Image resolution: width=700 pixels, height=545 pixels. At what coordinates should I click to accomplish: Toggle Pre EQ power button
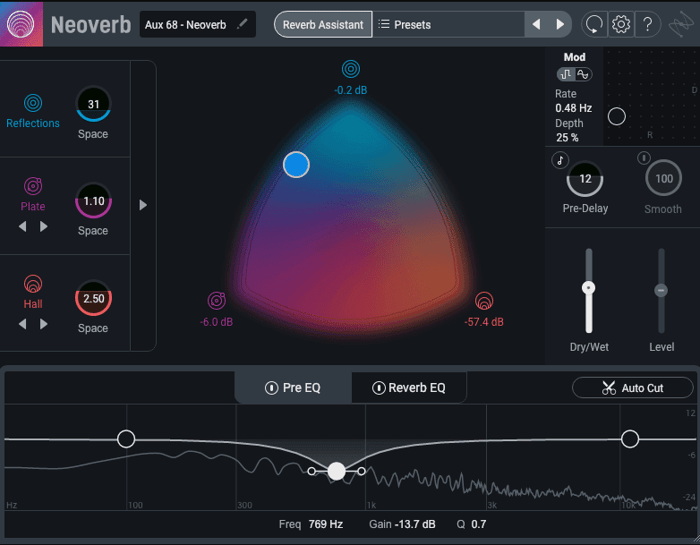pos(271,388)
